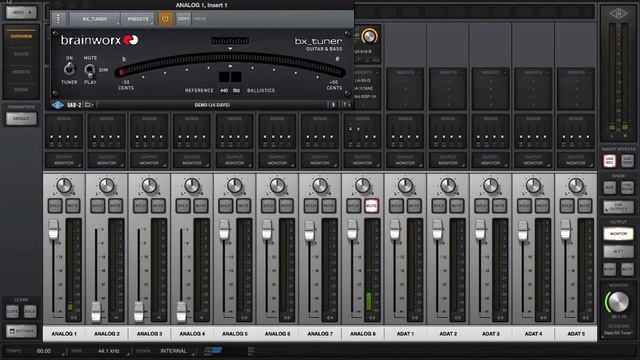Image resolution: width=640 pixels, height=360 pixels.
Task: Click the ADAT 1 inserts slot panel
Action: pos(405,89)
